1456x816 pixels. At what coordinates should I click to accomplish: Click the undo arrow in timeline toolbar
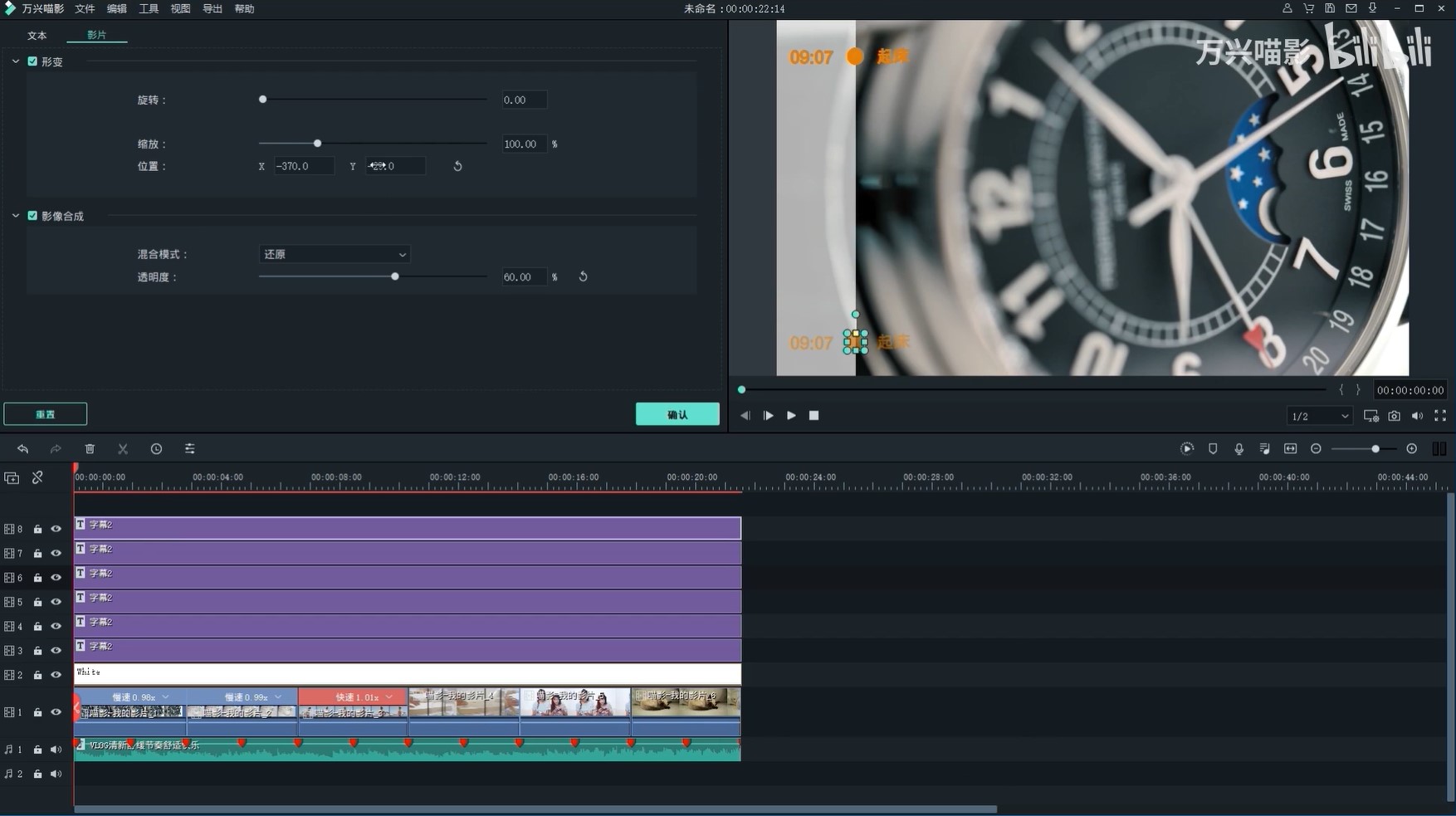[22, 449]
